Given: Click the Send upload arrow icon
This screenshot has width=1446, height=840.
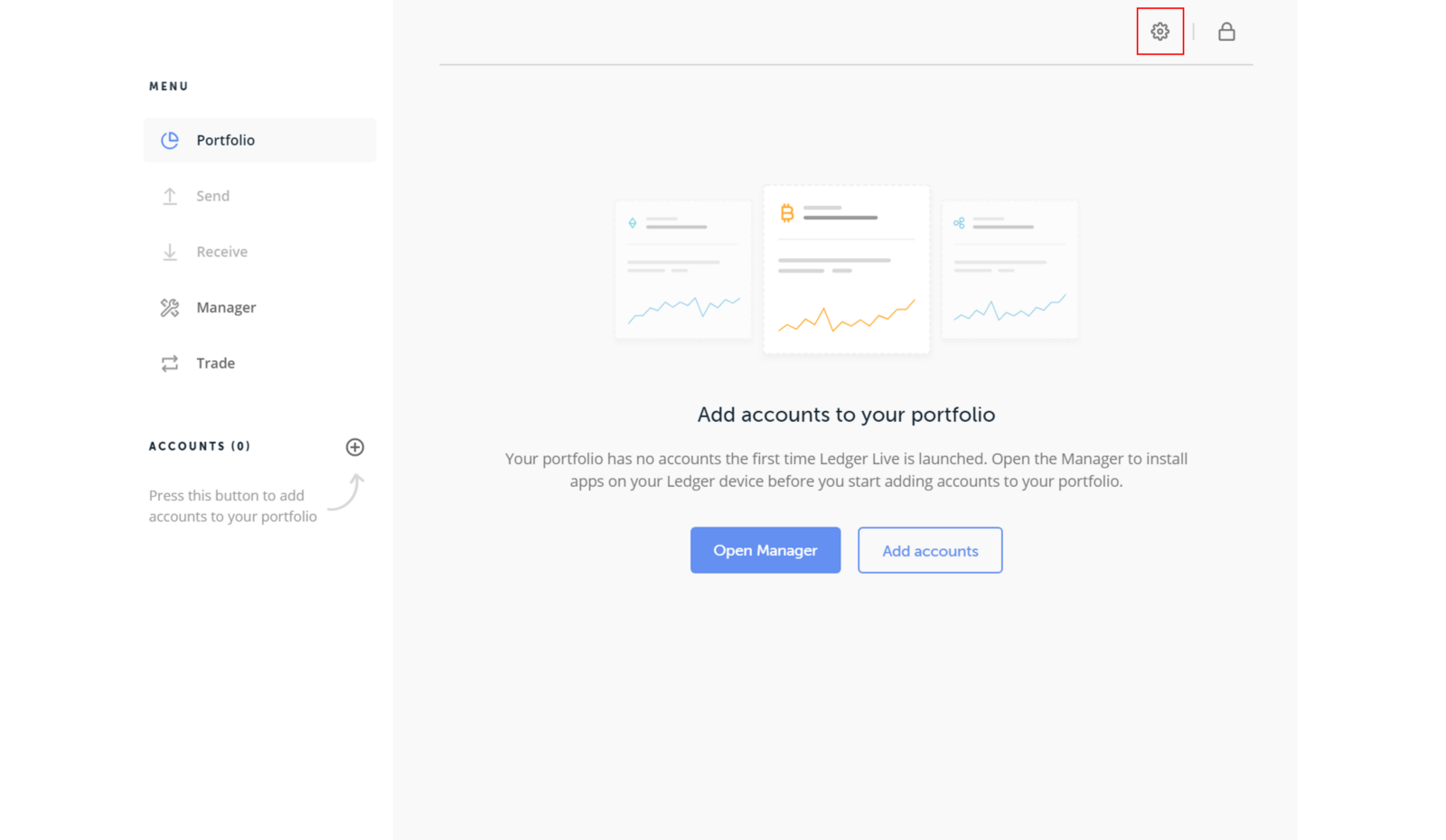Looking at the screenshot, I should pyautogui.click(x=170, y=196).
